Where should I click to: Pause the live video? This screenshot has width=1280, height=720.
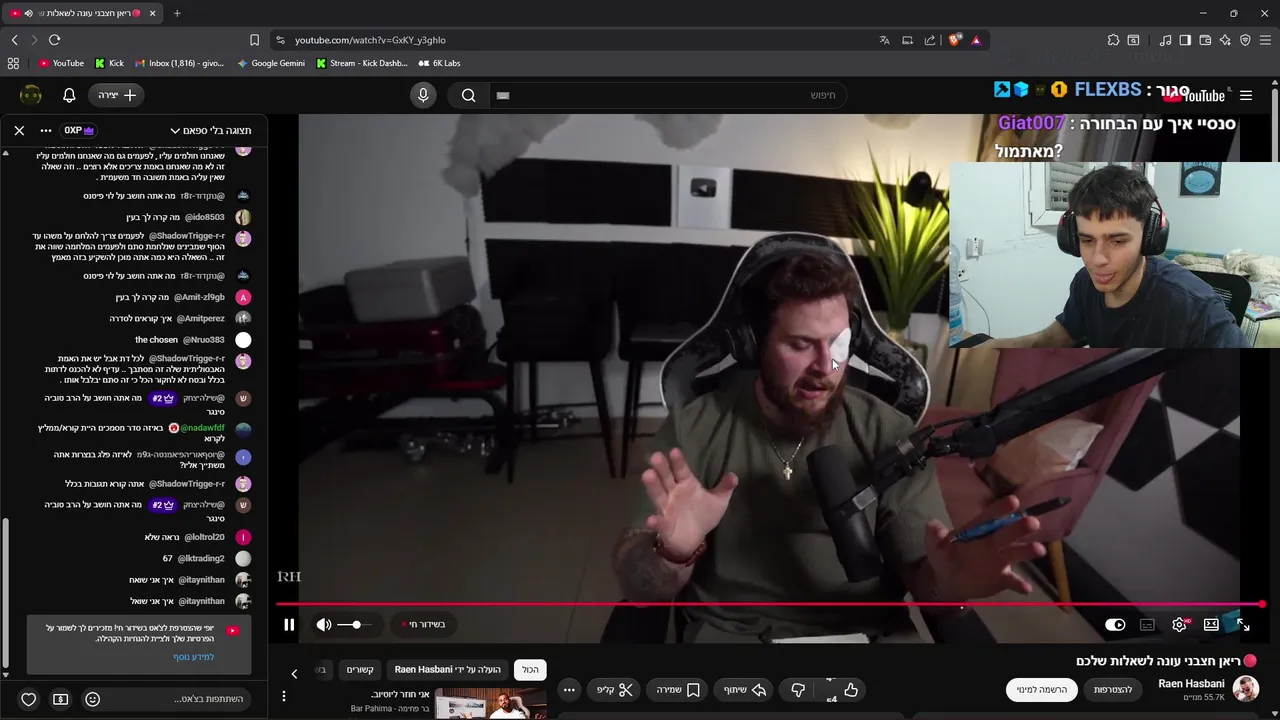[289, 625]
